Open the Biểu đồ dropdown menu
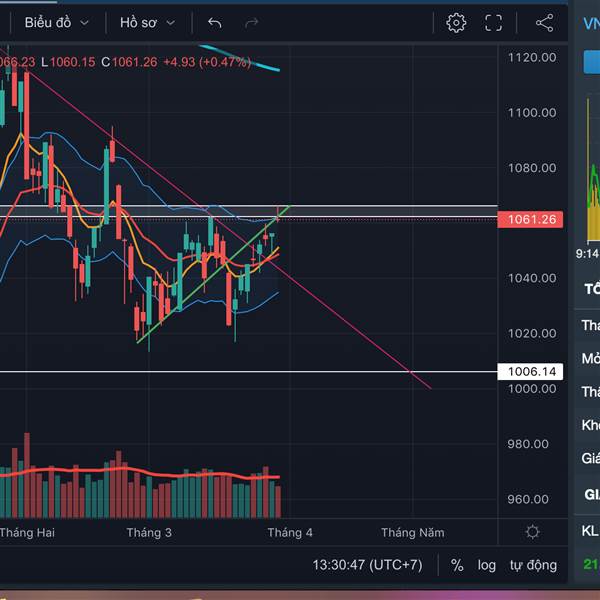The height and width of the screenshot is (600, 600). 57,23
